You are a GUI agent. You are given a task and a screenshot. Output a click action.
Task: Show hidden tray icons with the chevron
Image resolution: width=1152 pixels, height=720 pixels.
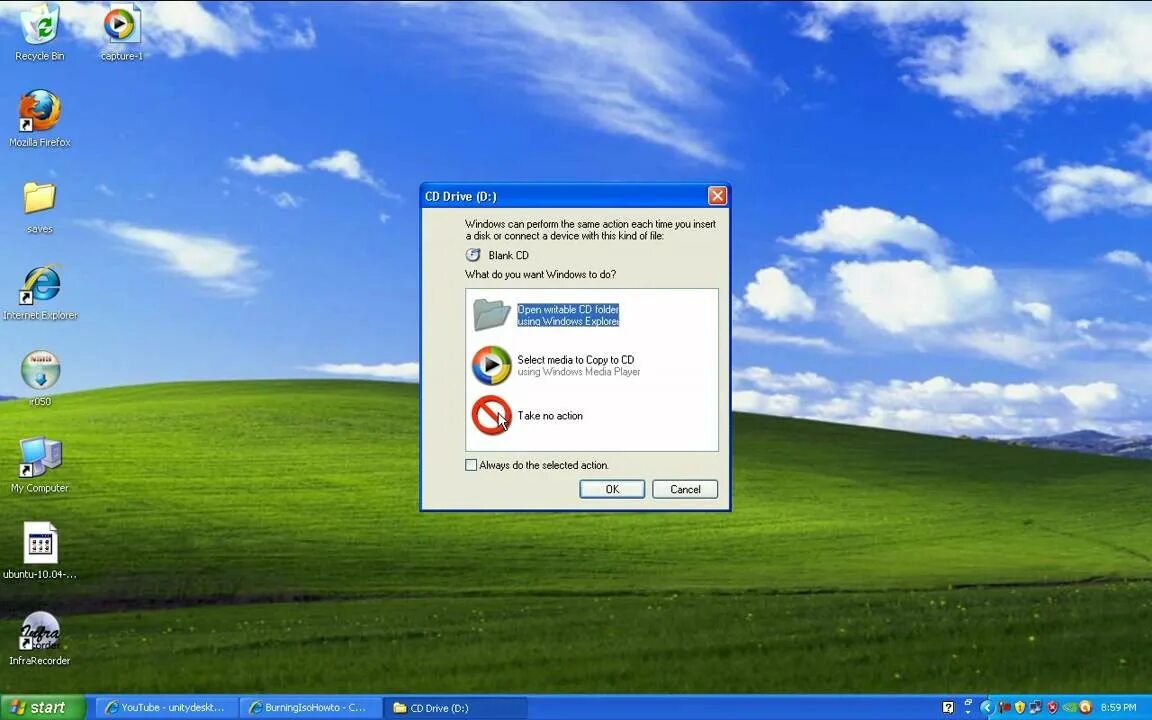pos(987,708)
